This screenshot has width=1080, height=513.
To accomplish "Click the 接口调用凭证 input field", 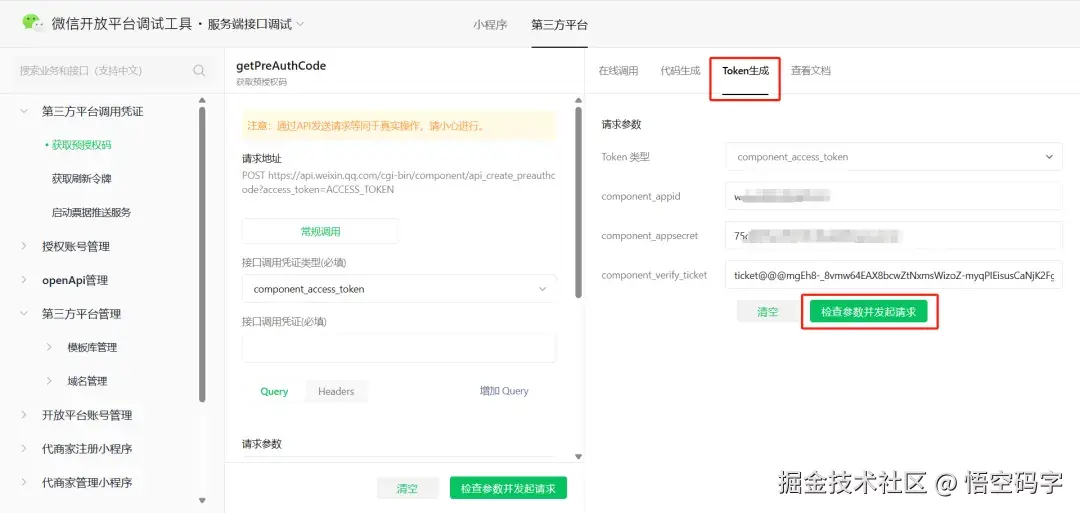I will pyautogui.click(x=399, y=348).
